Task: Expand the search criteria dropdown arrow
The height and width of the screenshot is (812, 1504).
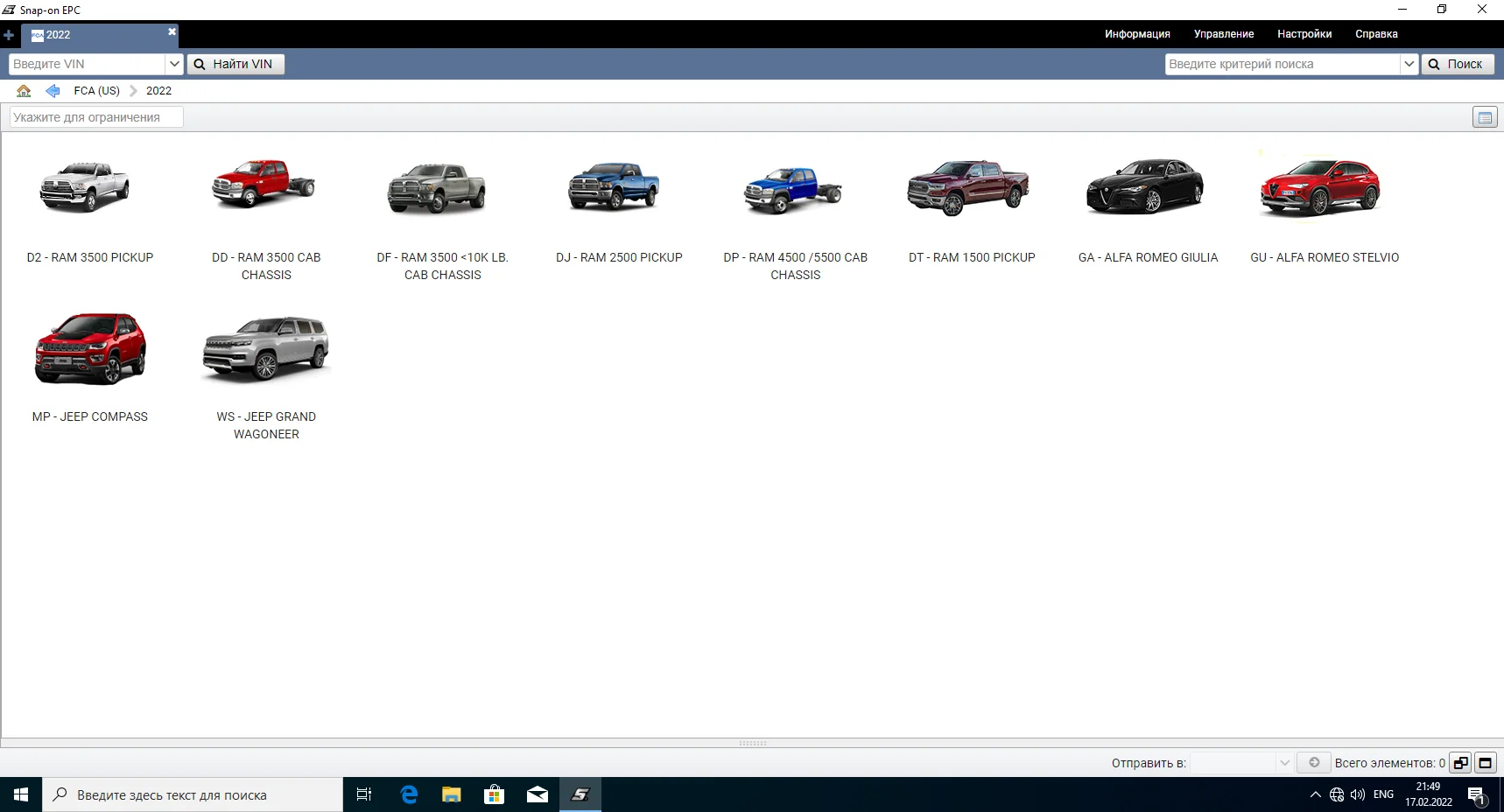Action: point(1409,64)
